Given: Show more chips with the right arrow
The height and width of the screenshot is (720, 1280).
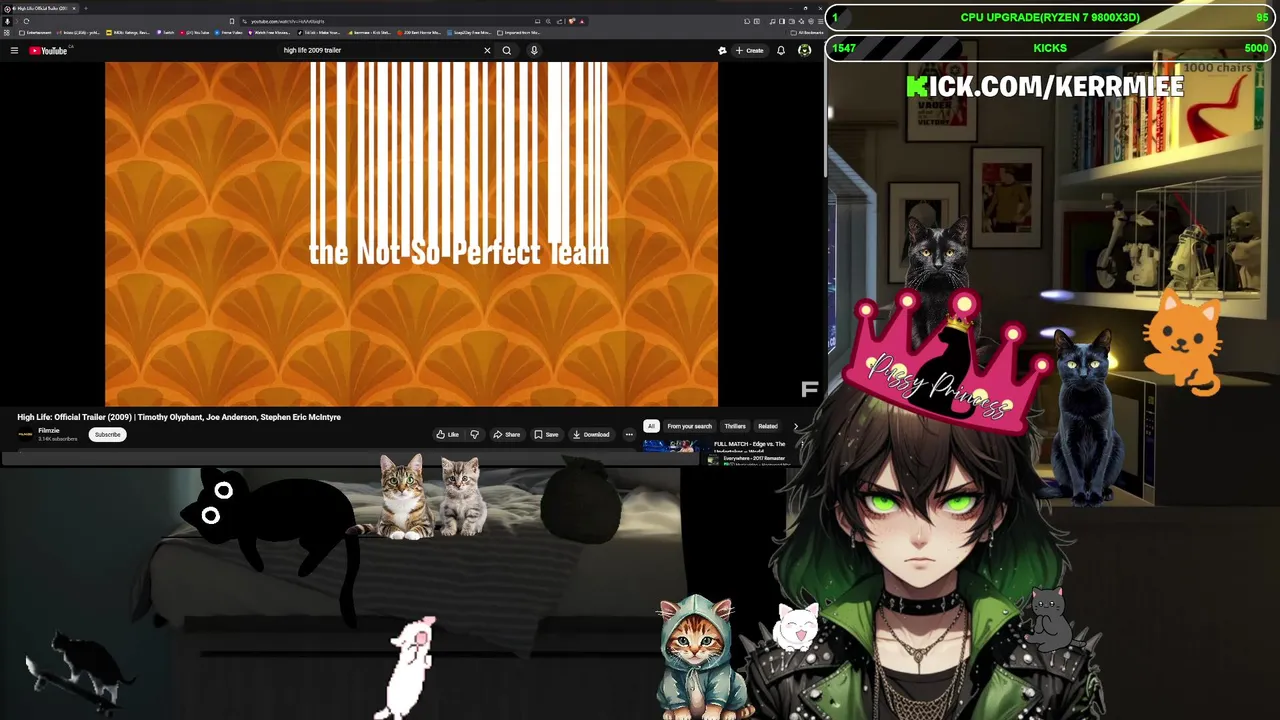Looking at the screenshot, I should click(x=796, y=426).
